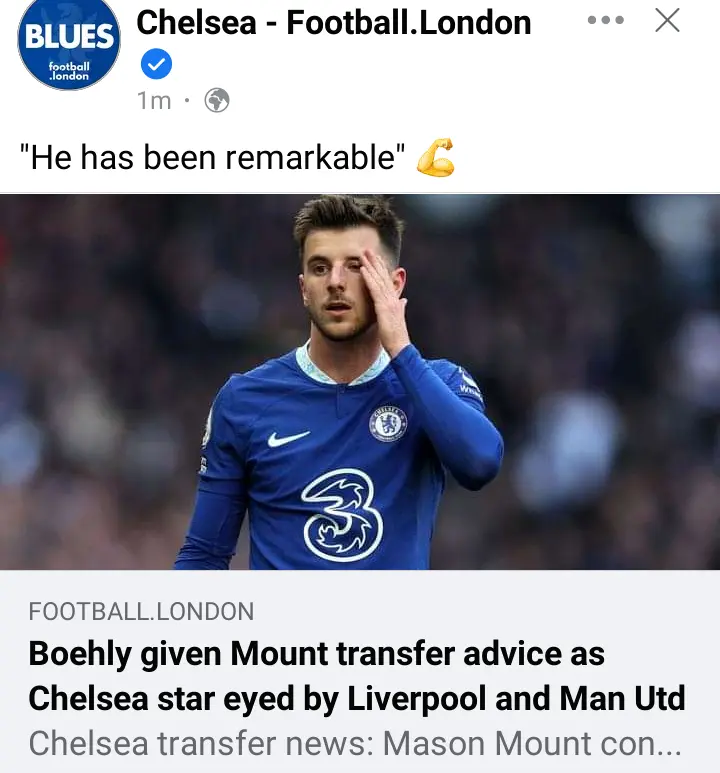Image resolution: width=720 pixels, height=773 pixels.
Task: Dismiss the post with the X
Action: pos(667,20)
